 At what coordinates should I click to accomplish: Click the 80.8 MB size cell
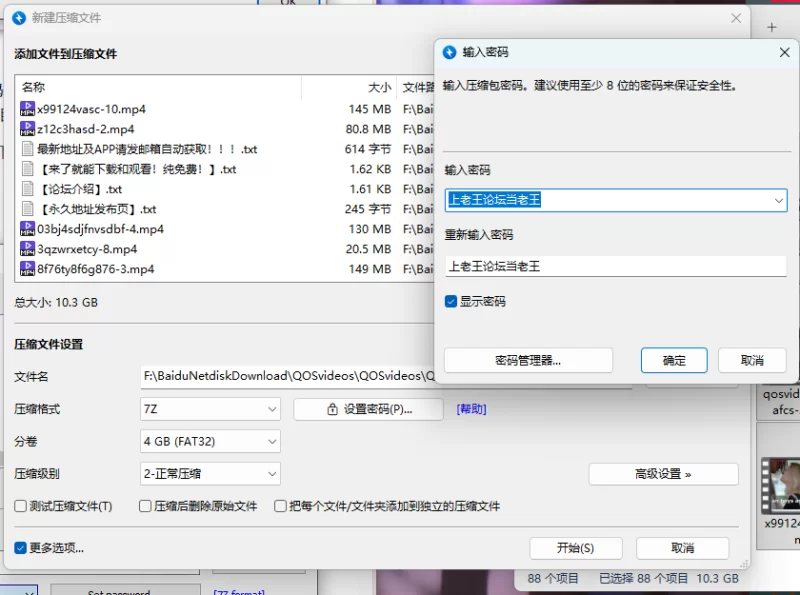[368, 129]
